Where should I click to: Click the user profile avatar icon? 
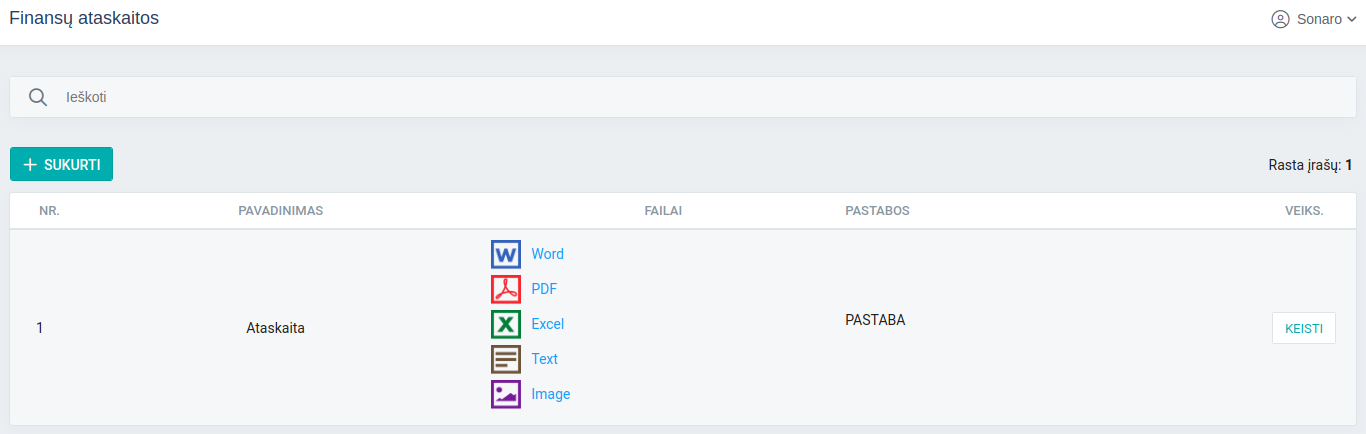(1280, 19)
